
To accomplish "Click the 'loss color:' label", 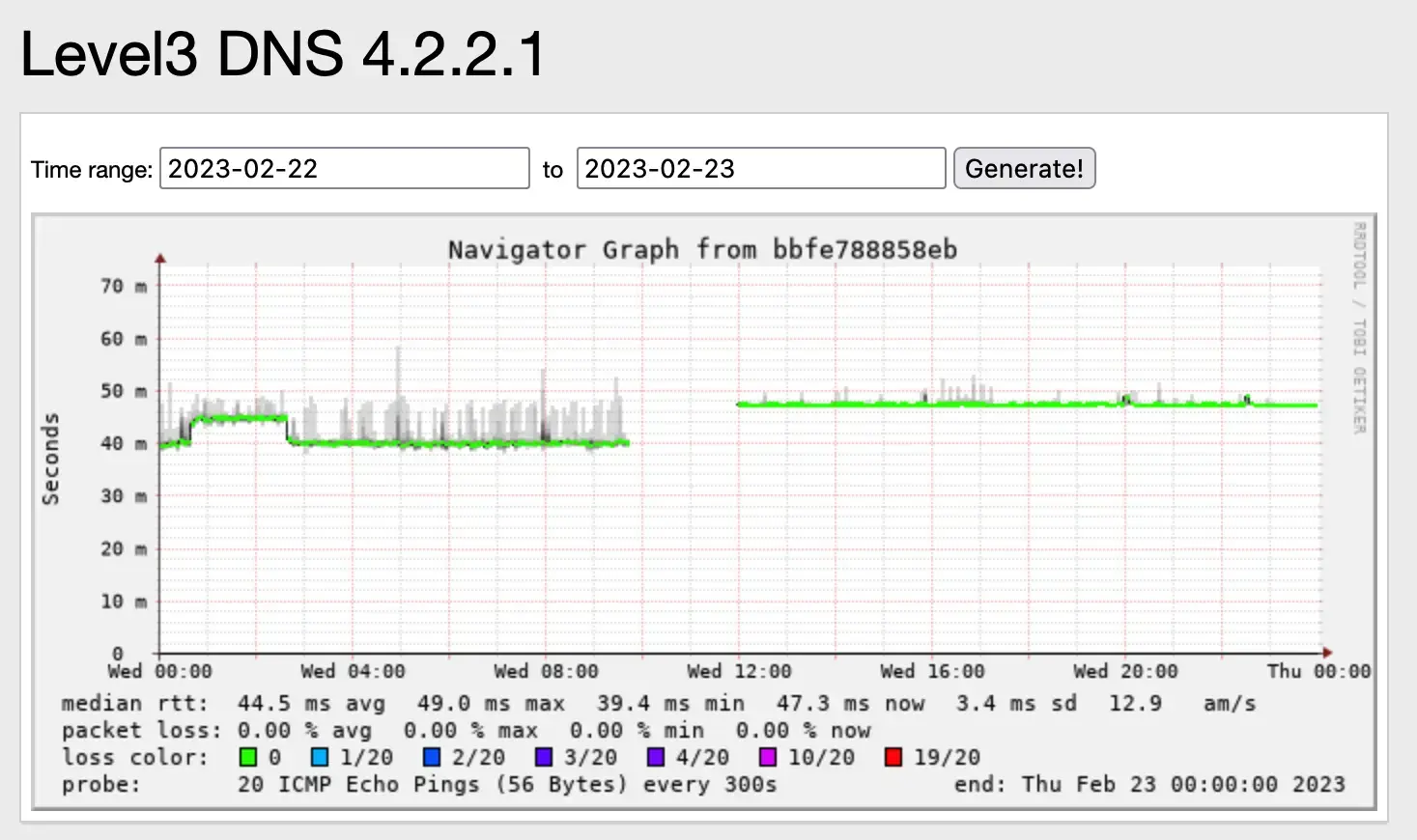I will coord(135,758).
